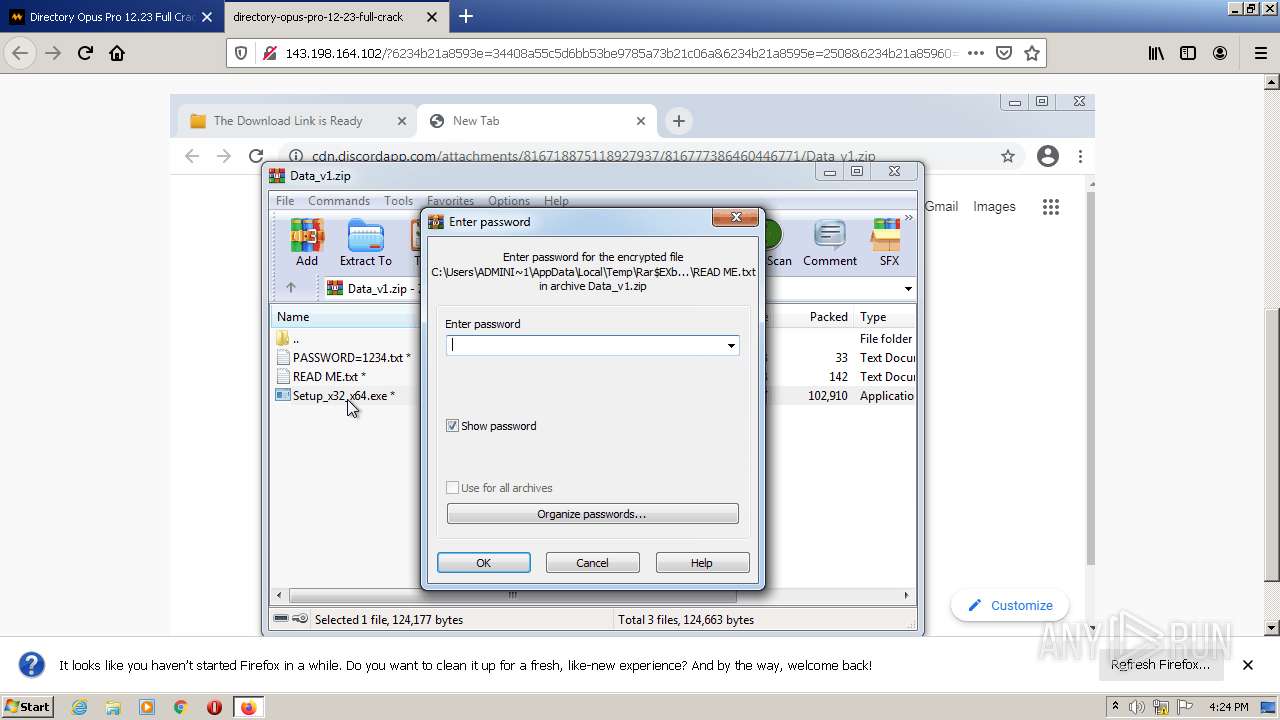Open the Chrome three-dot menu
Viewport: 1280px width, 720px height.
[x=1080, y=156]
